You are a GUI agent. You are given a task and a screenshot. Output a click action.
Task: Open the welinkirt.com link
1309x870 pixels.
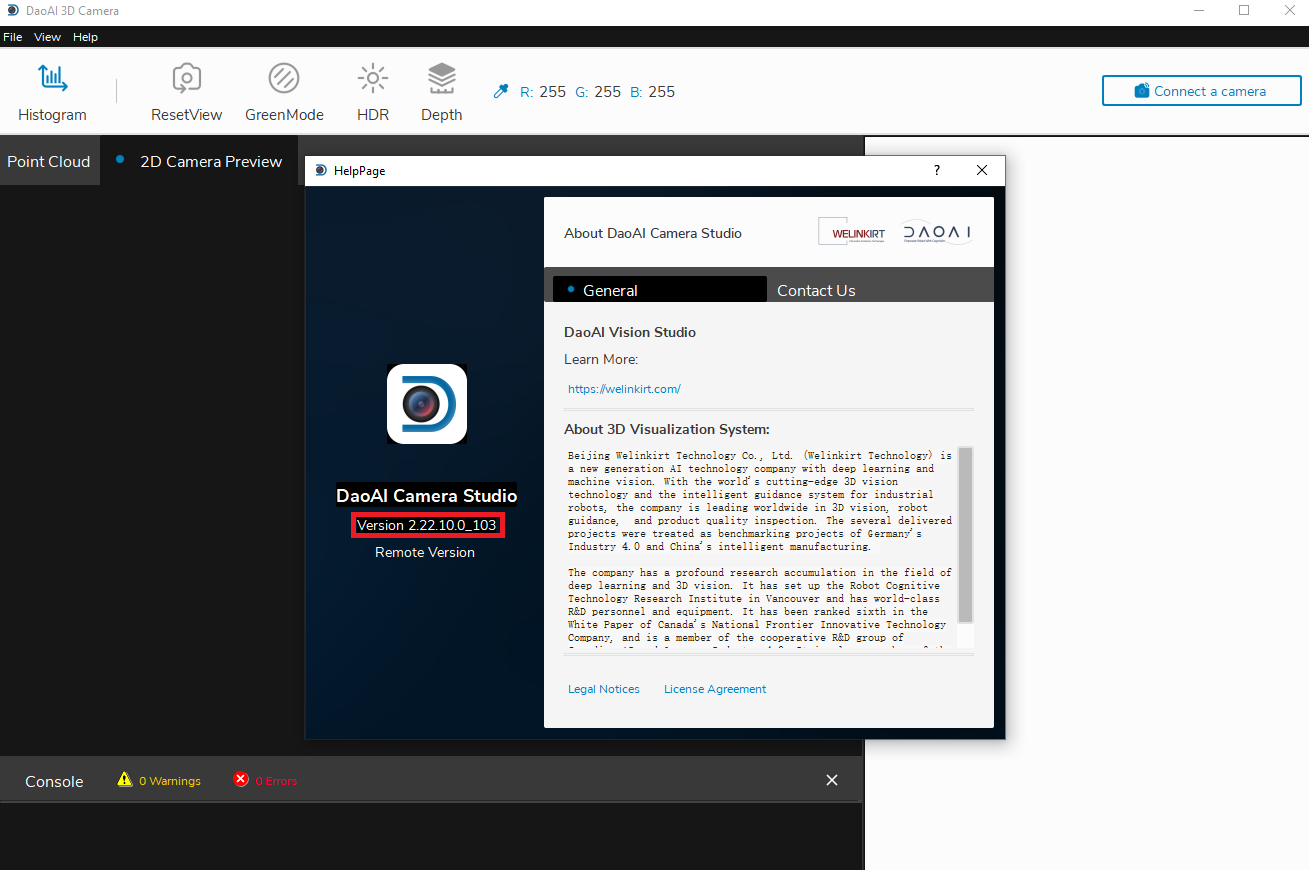point(624,389)
